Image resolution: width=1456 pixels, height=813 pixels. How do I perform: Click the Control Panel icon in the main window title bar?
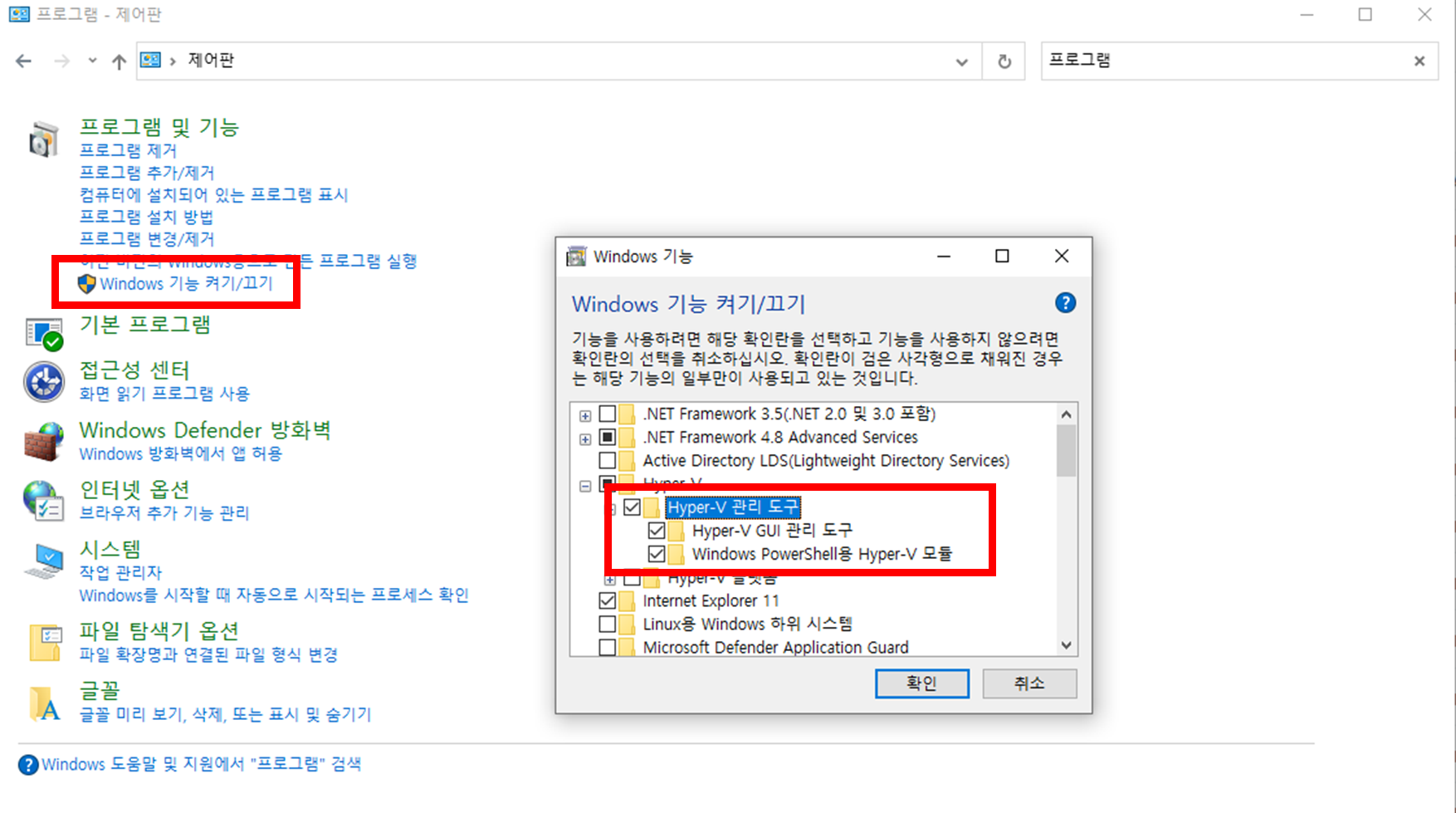coord(19,14)
